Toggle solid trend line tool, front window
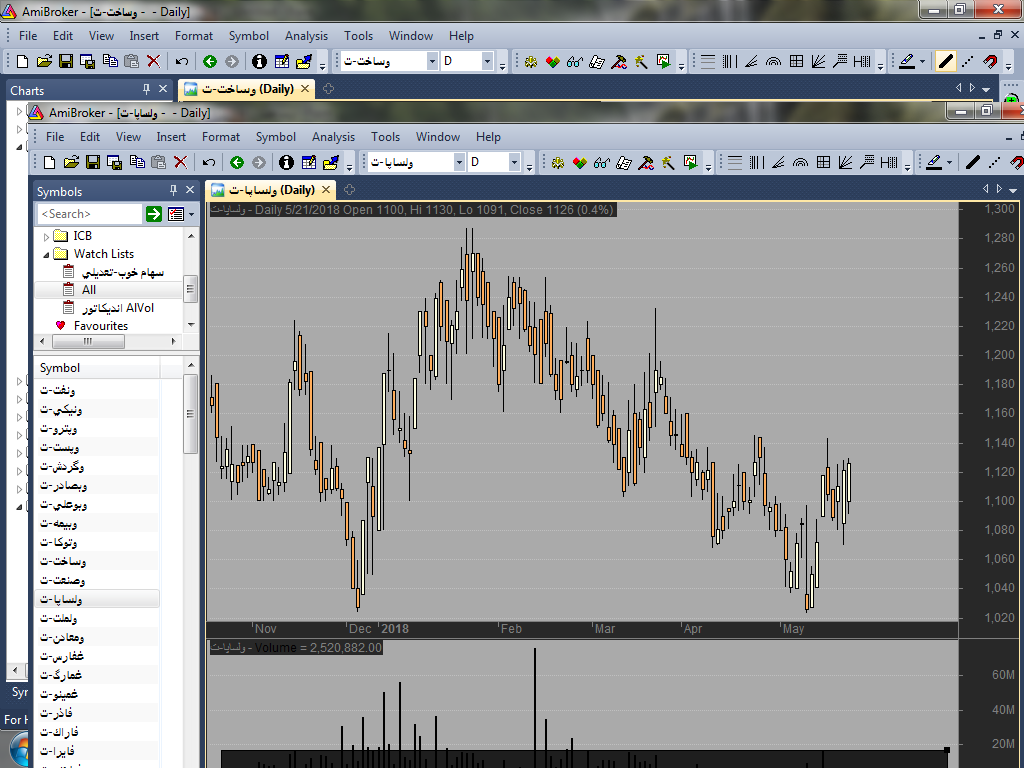 (x=972, y=163)
